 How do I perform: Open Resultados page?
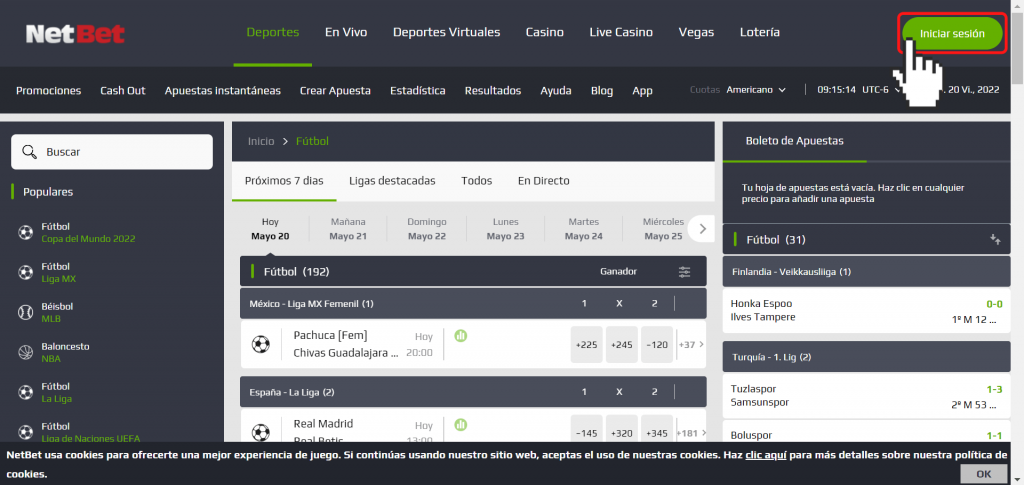[493, 91]
